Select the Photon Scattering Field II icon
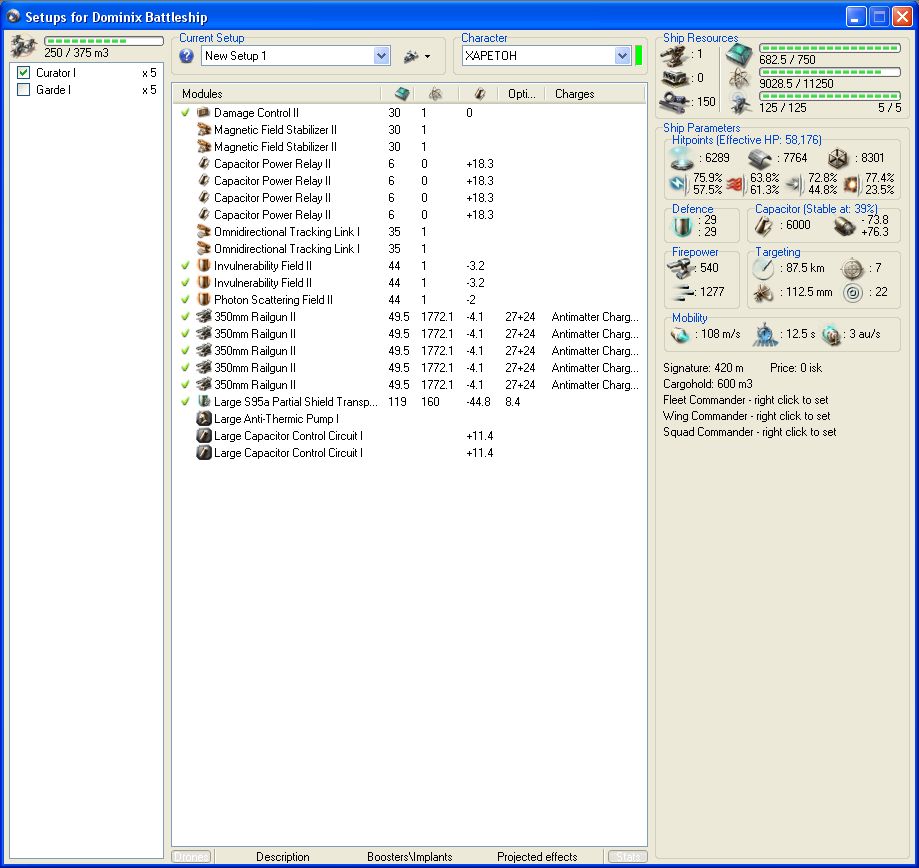Screen dimensions: 919x868 203,299
